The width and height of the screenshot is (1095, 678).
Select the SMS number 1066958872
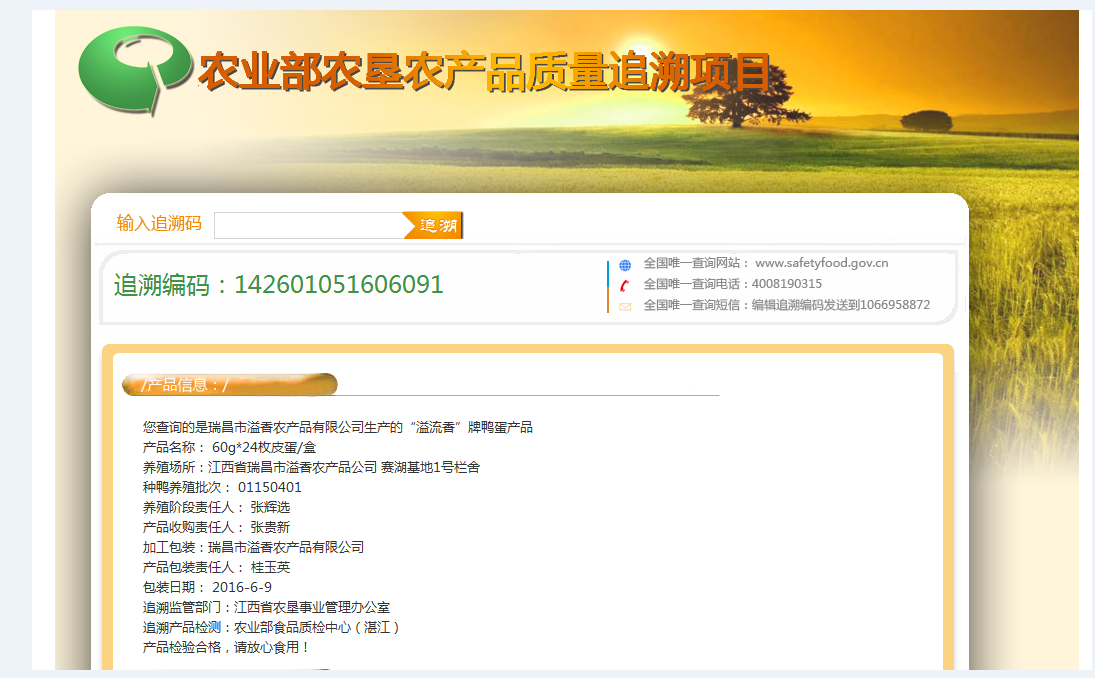(x=894, y=305)
